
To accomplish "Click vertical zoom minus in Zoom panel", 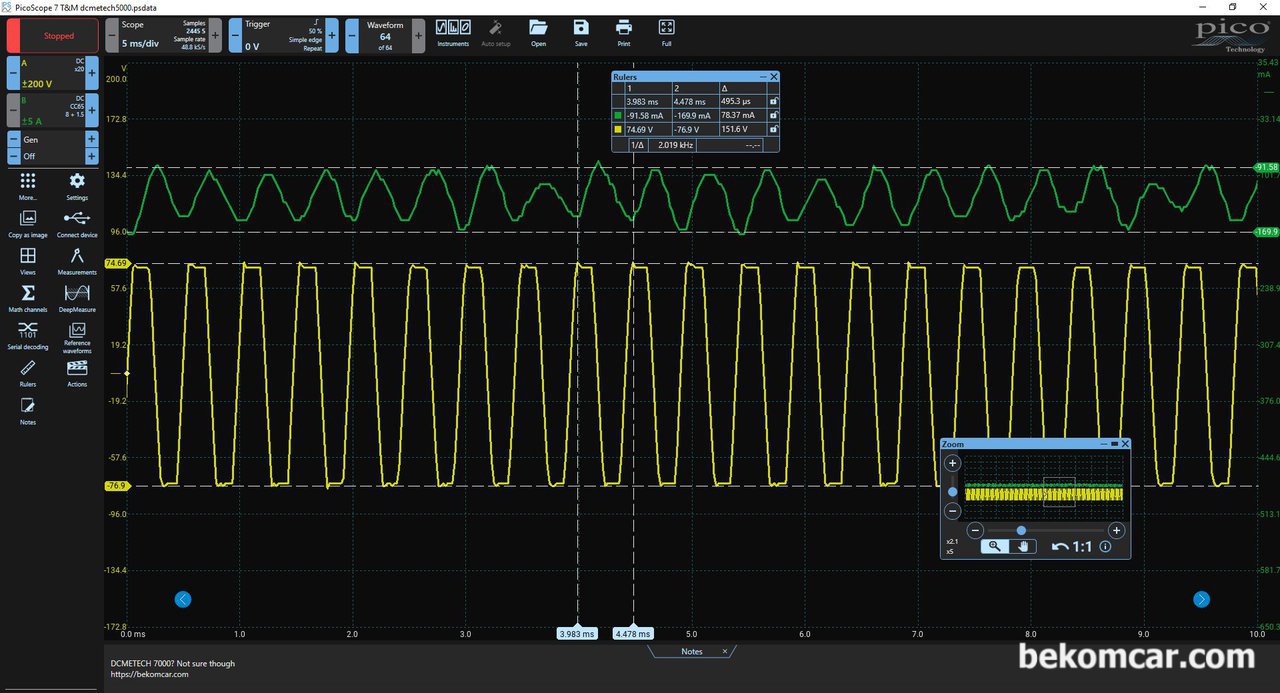I will tap(953, 511).
